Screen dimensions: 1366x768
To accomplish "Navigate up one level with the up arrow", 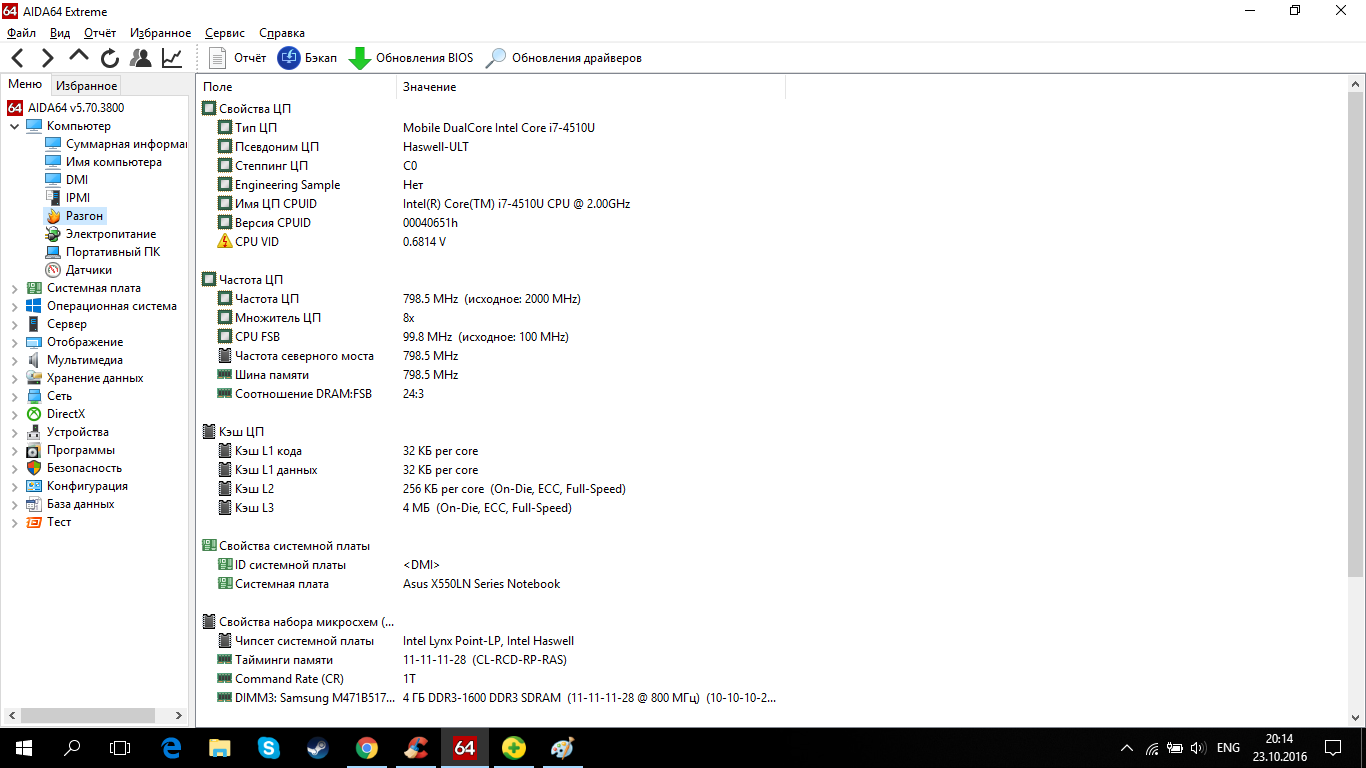I will click(79, 57).
